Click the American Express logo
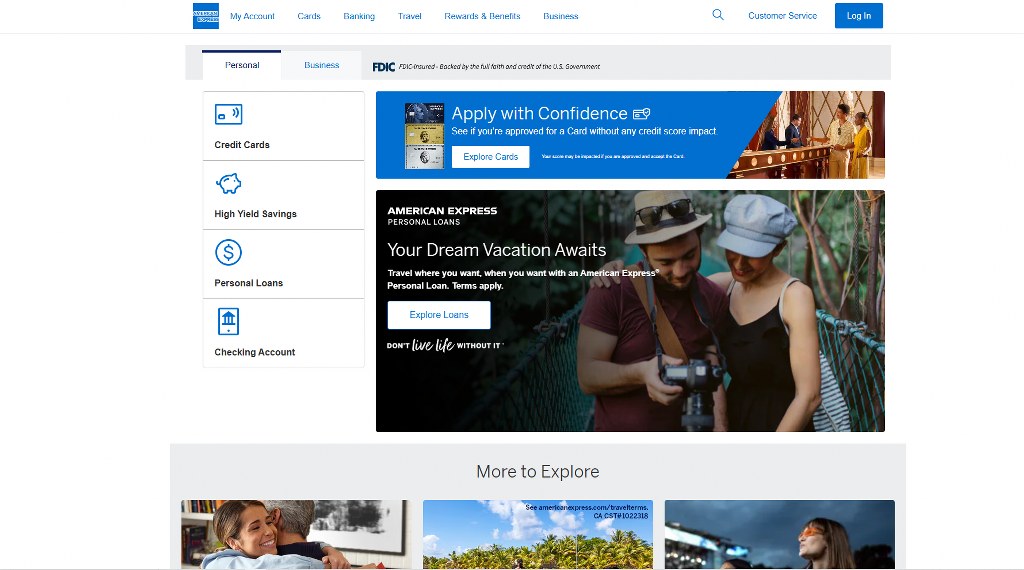The width and height of the screenshot is (1024, 570). click(206, 16)
